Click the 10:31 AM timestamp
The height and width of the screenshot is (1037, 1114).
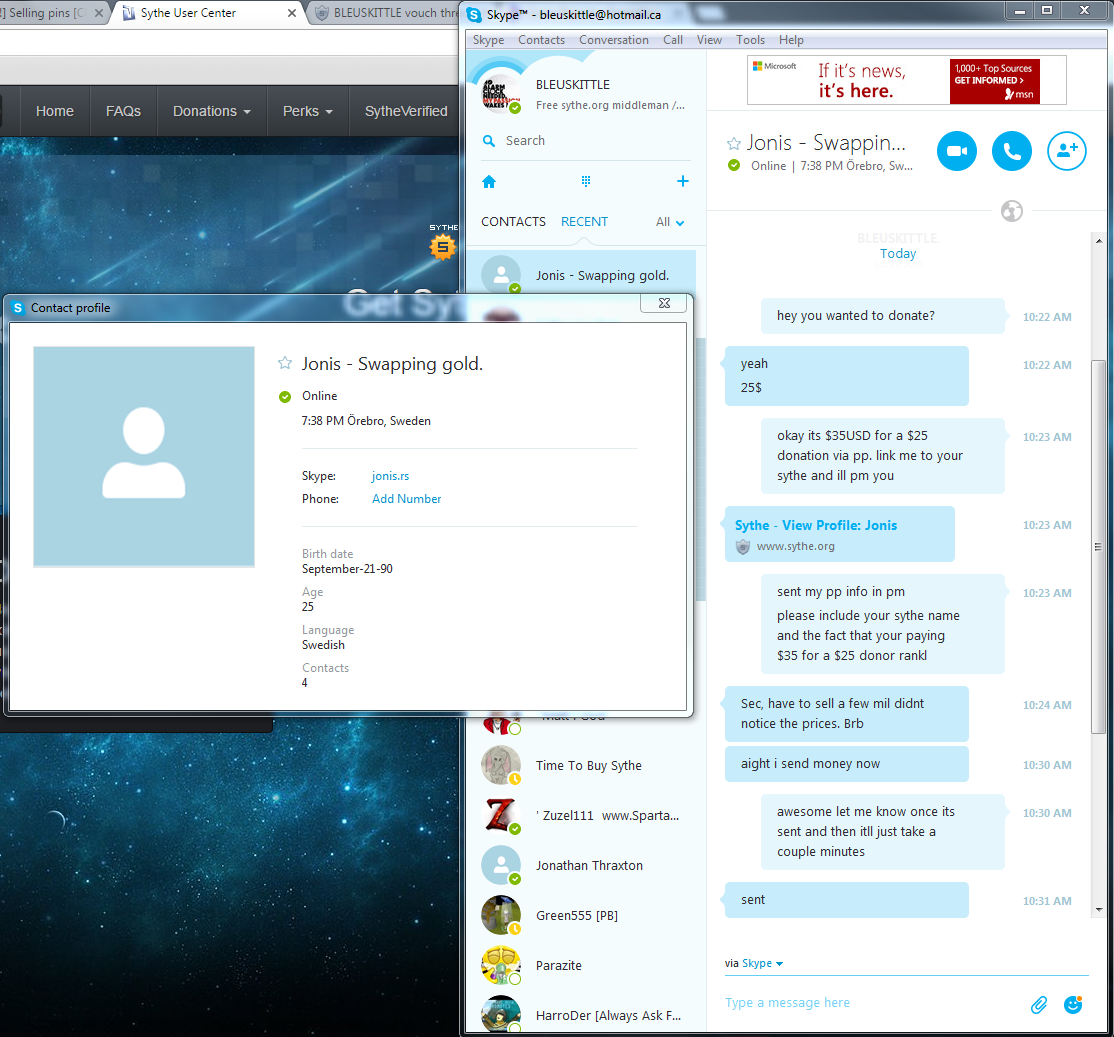[x=1047, y=901]
